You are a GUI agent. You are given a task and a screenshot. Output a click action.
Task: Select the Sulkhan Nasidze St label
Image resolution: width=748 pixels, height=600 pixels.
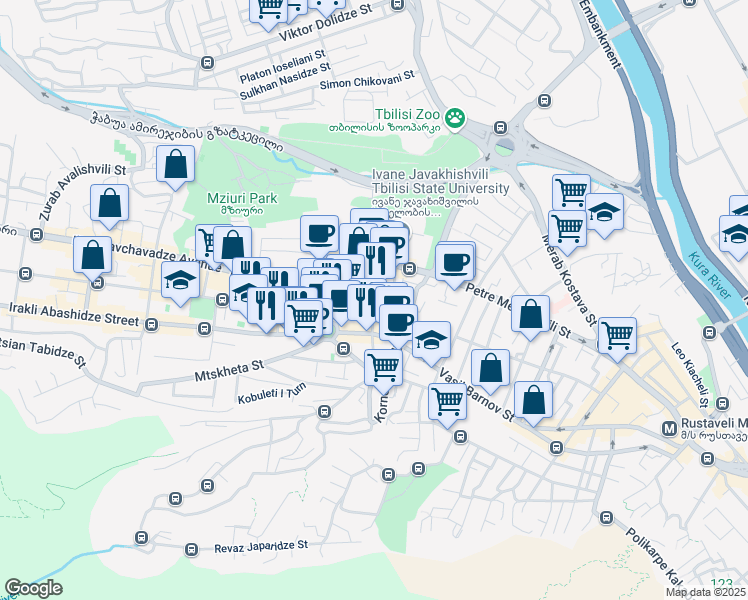pos(285,81)
